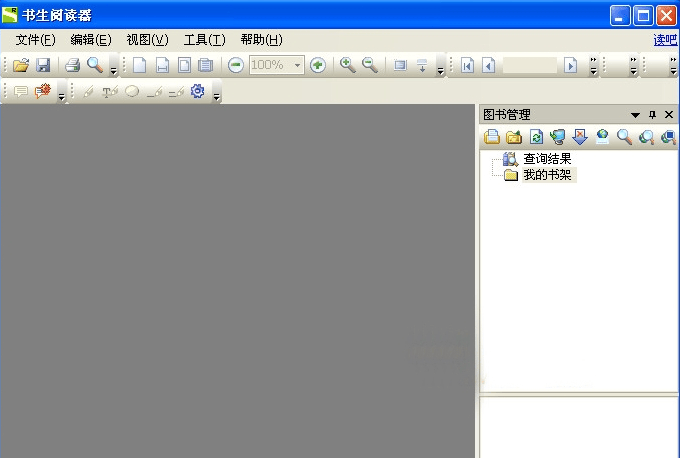Click the page number input field
This screenshot has height=458, width=680.
[x=529, y=65]
